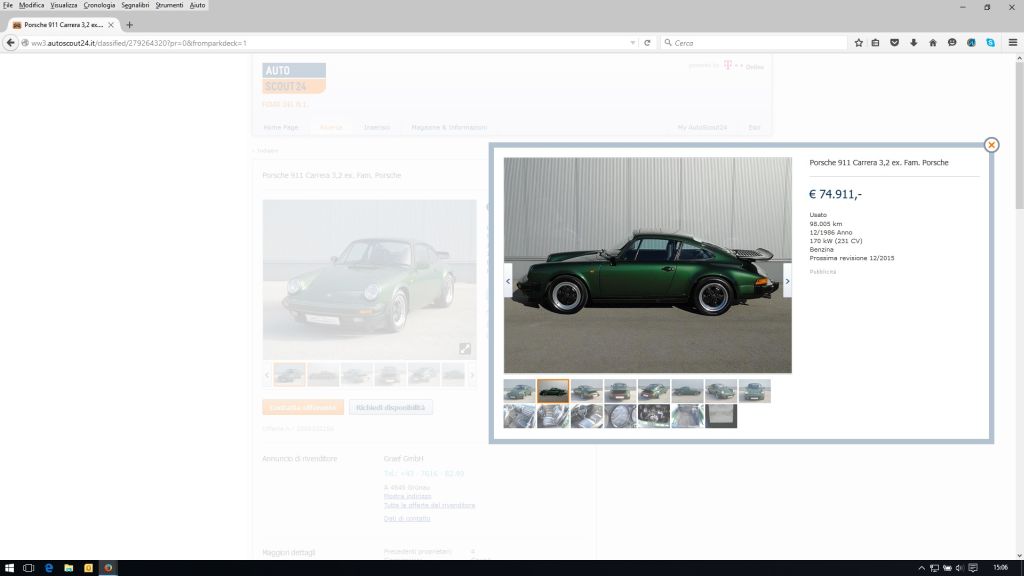Click the Pubblicità label
The height and width of the screenshot is (576, 1024).
click(x=822, y=272)
